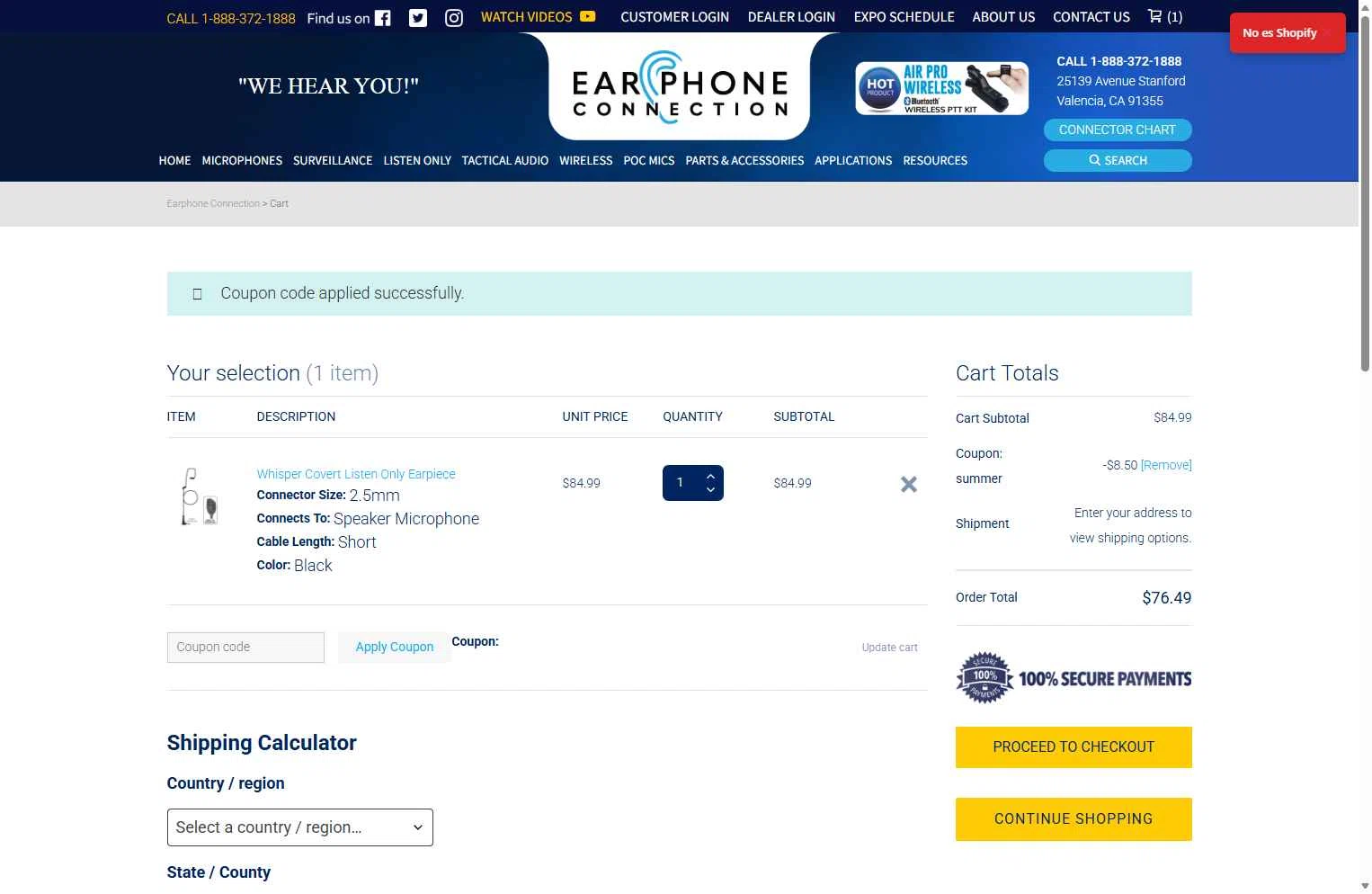Remove Whisper Covert earpiece with X icon
This screenshot has height=894, width=1372.
[x=909, y=484]
